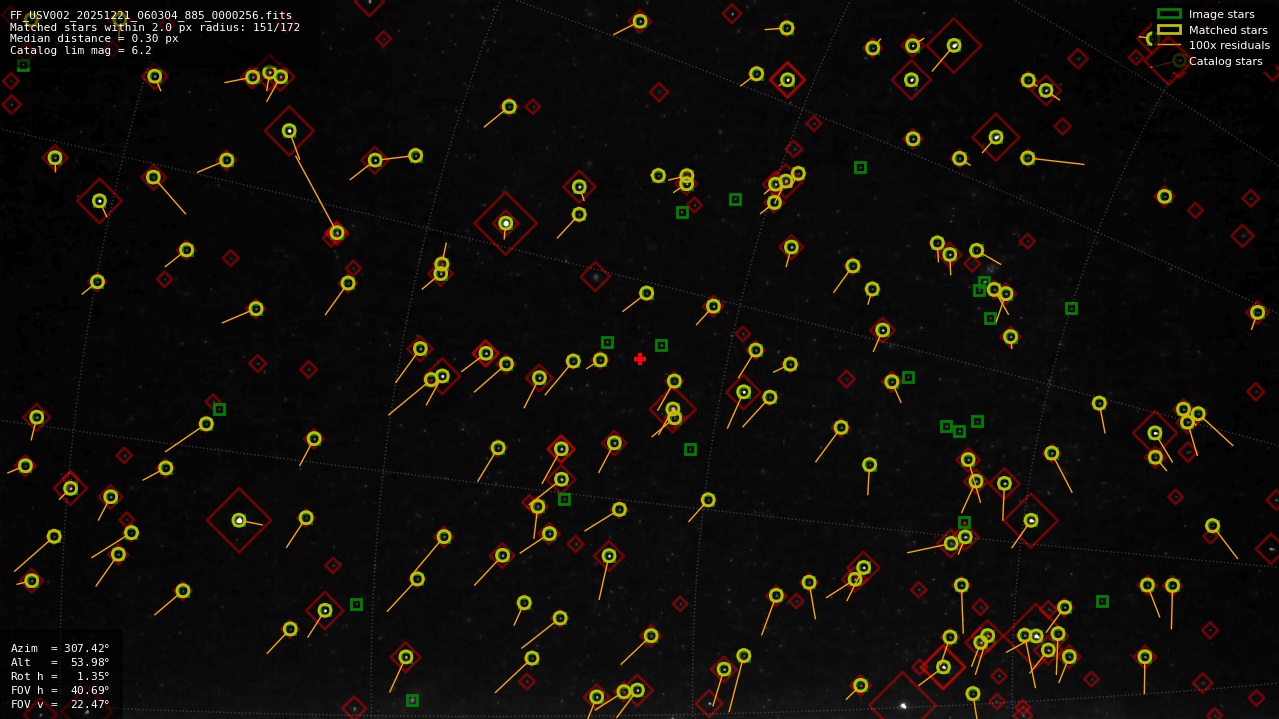This screenshot has width=1279, height=719.
Task: Select the 'Catalog lim mag = 6.2' line
Action: [x=81, y=50]
